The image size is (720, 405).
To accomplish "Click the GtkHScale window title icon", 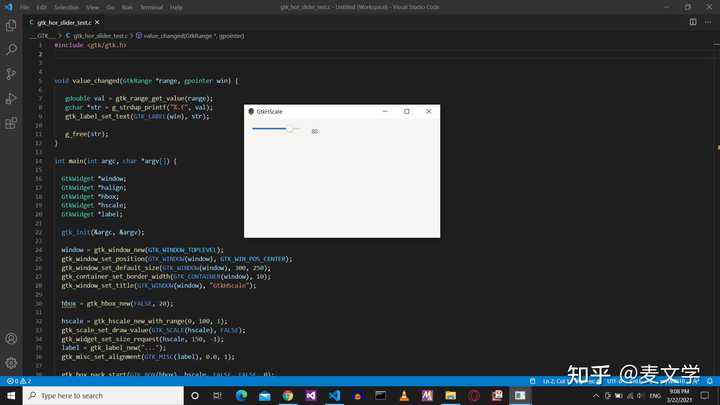I will click(251, 112).
